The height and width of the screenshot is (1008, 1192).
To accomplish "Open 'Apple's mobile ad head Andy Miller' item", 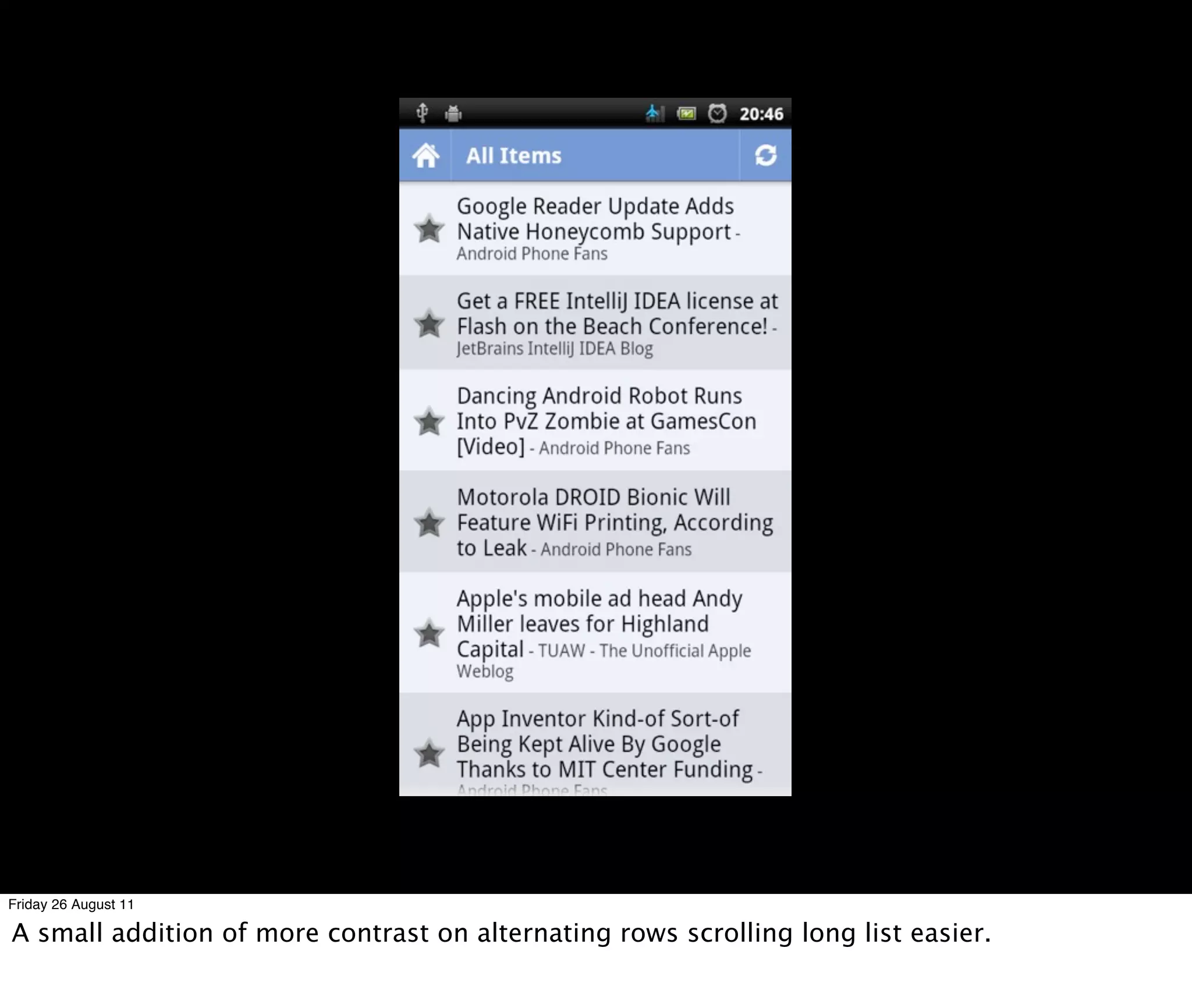I will [x=595, y=633].
